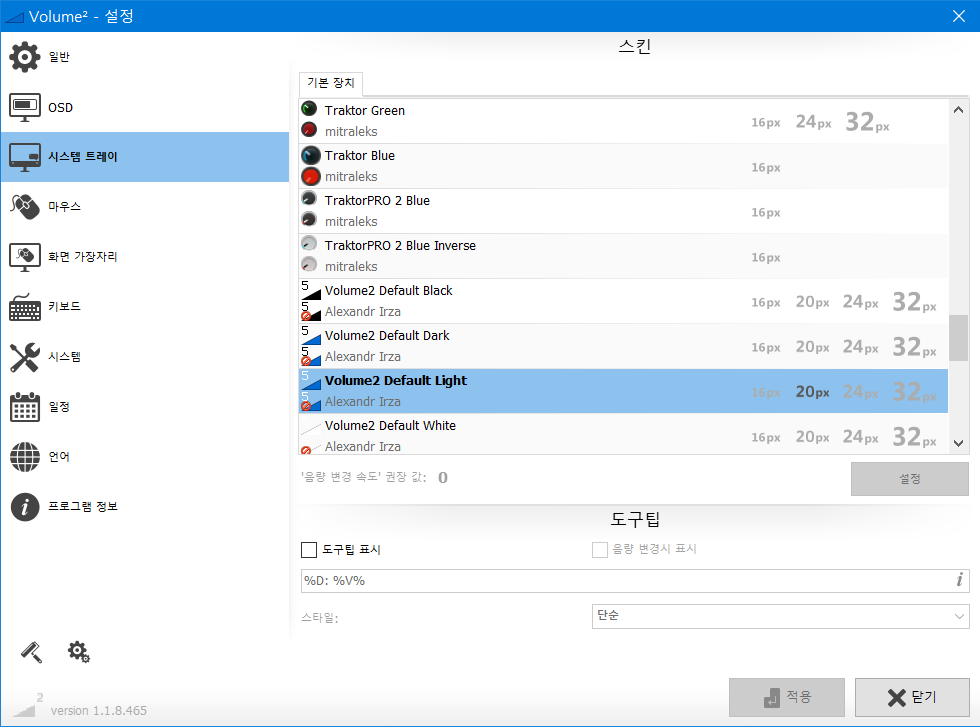Screen dimensions: 980x727
Task: Select the Traktor Green skin name
Action: [x=365, y=111]
